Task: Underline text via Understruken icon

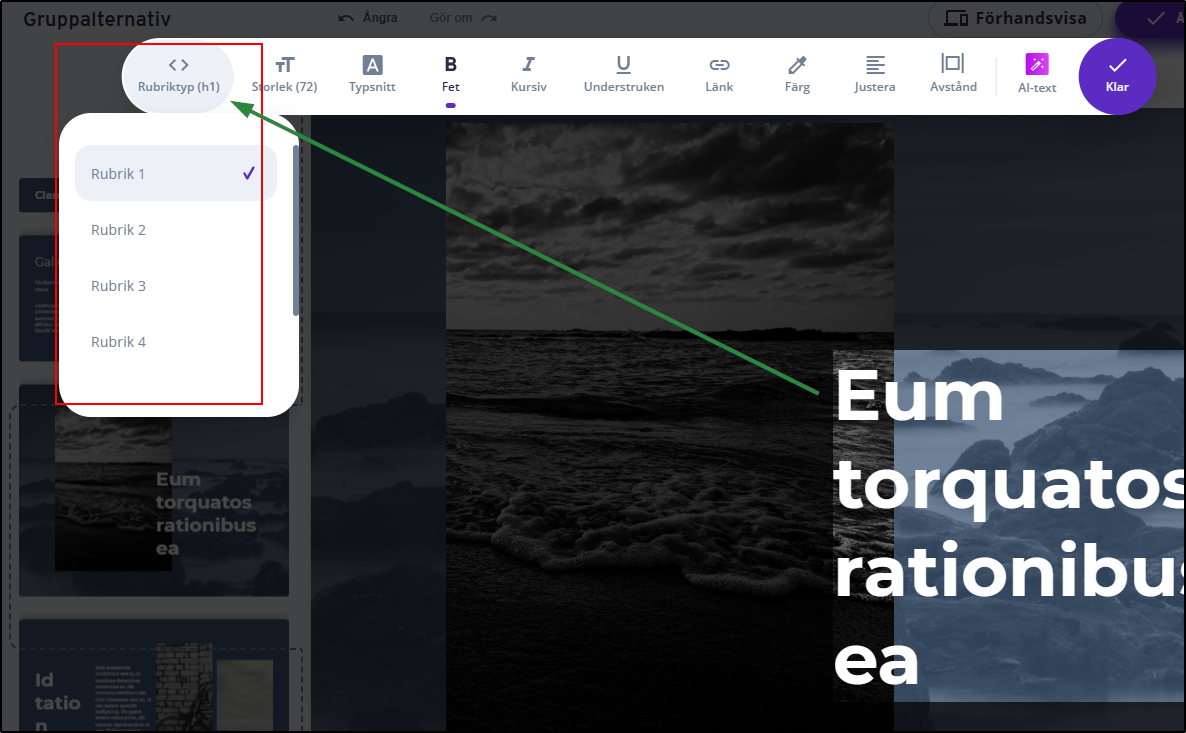Action: [x=623, y=75]
